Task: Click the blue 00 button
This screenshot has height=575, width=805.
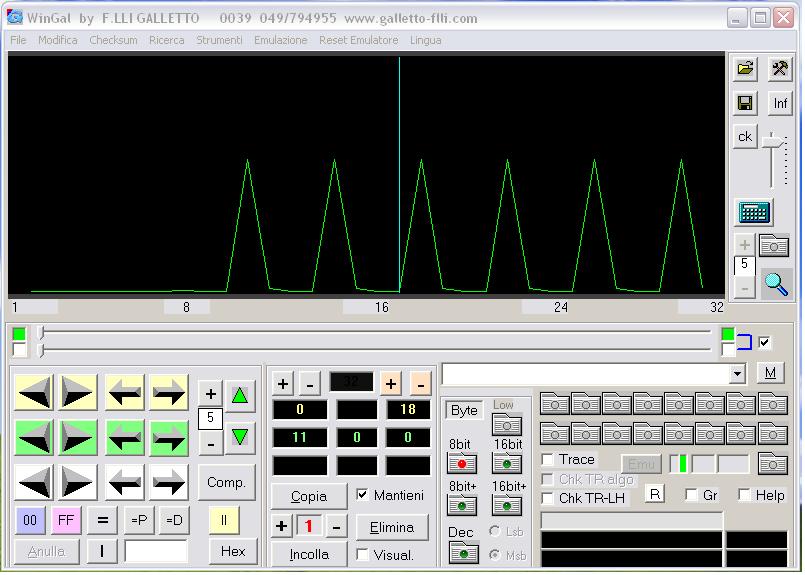Action: (x=30, y=520)
